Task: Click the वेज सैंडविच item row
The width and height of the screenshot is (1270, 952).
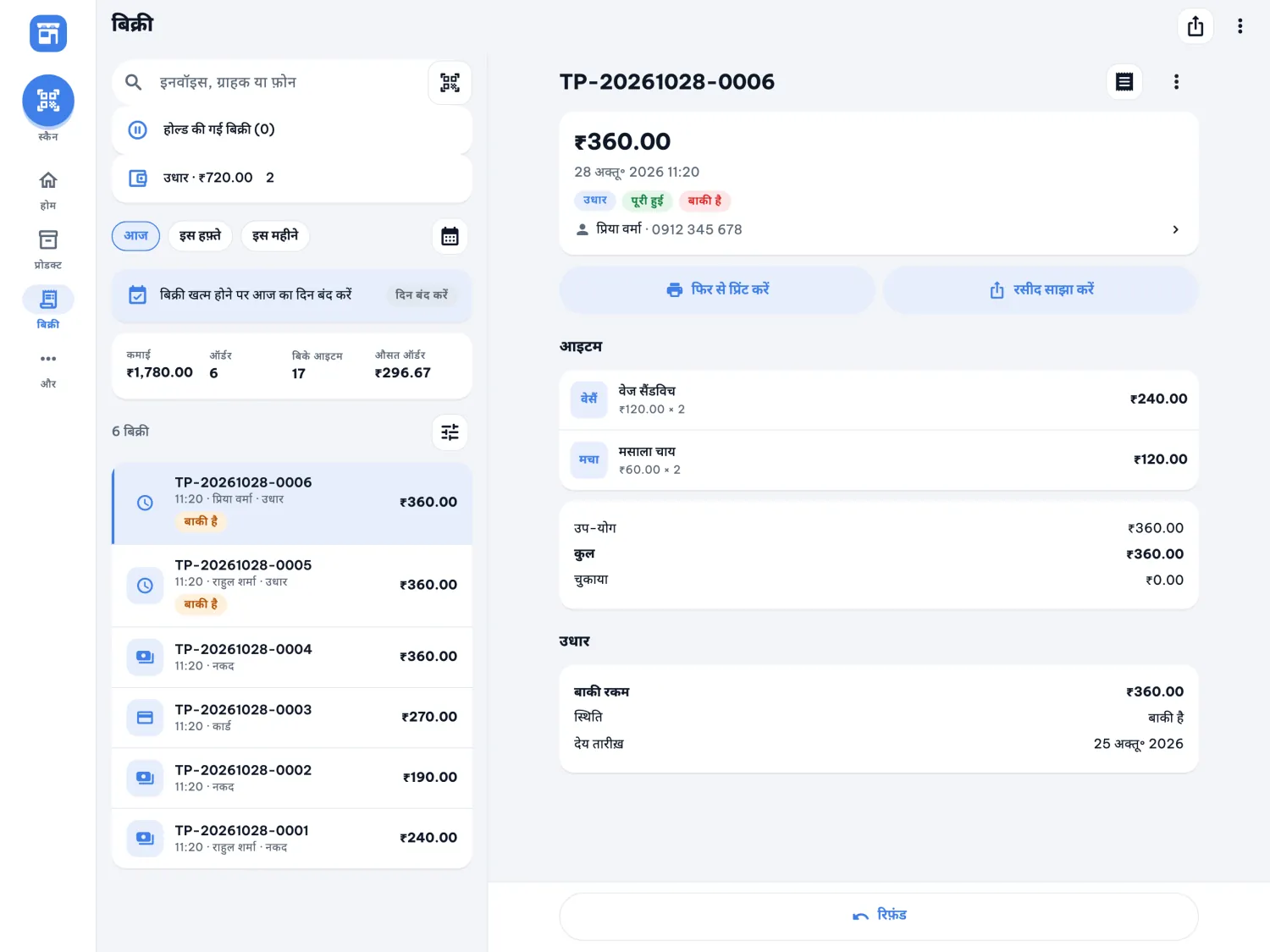Action: 879,399
